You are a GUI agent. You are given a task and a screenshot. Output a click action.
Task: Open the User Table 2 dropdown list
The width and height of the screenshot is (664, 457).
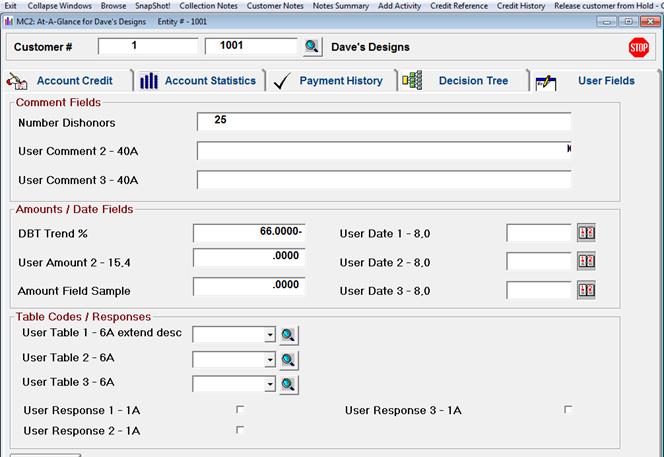270,360
